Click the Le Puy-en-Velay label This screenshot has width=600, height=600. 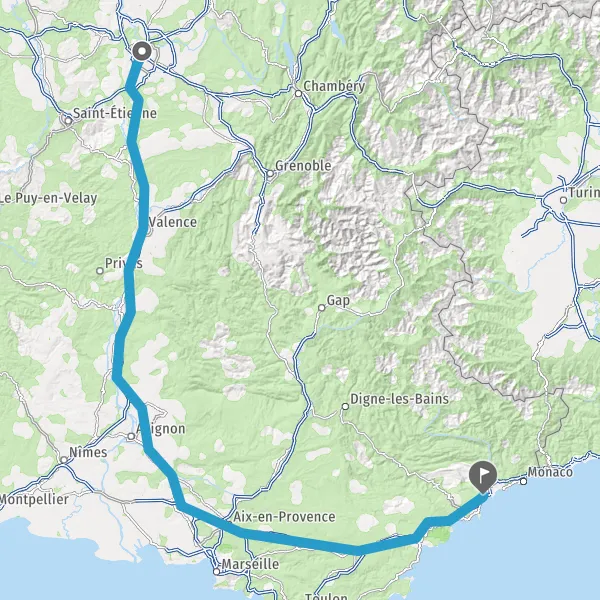pos(49,198)
